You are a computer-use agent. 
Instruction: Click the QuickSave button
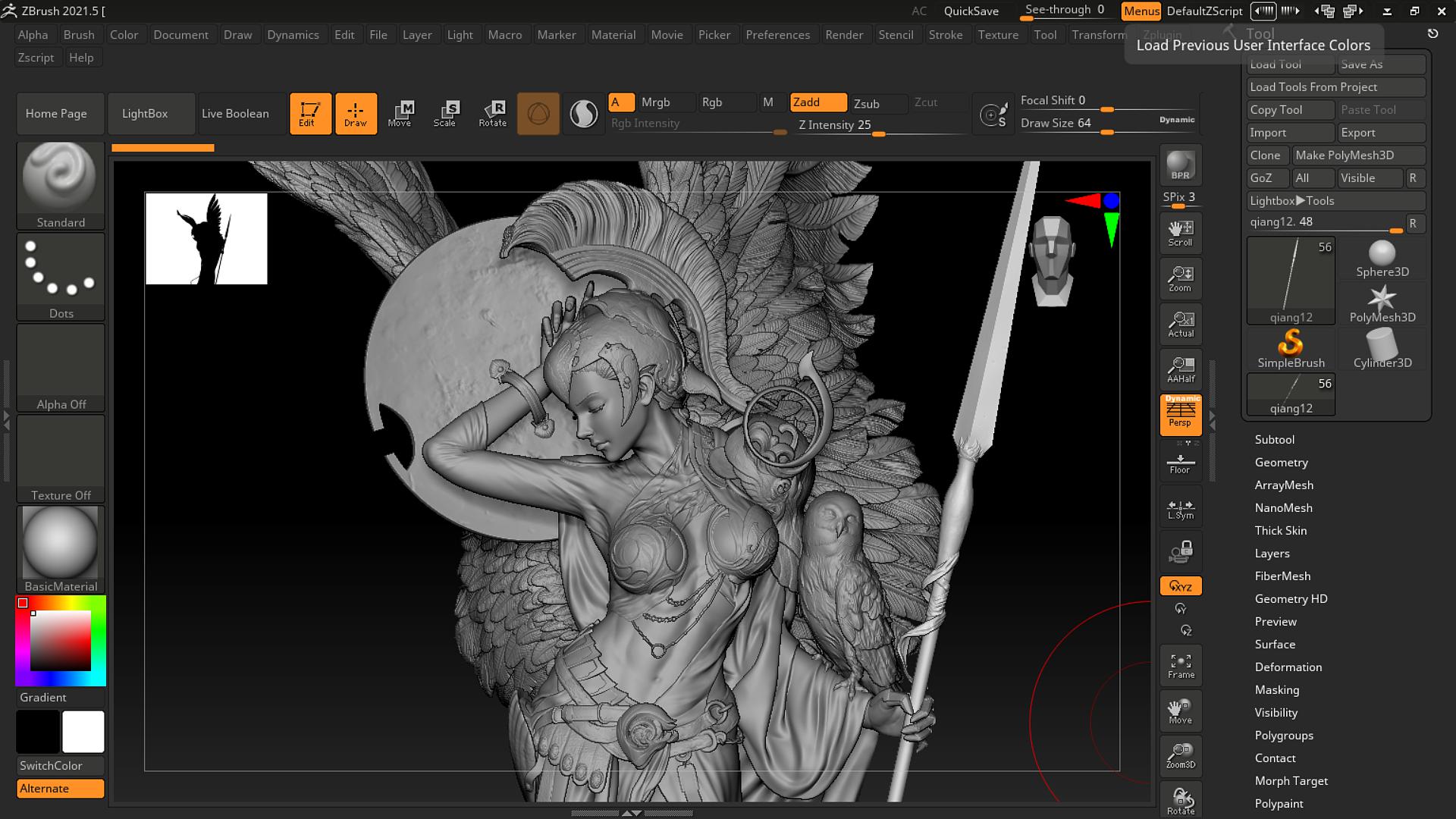click(971, 11)
